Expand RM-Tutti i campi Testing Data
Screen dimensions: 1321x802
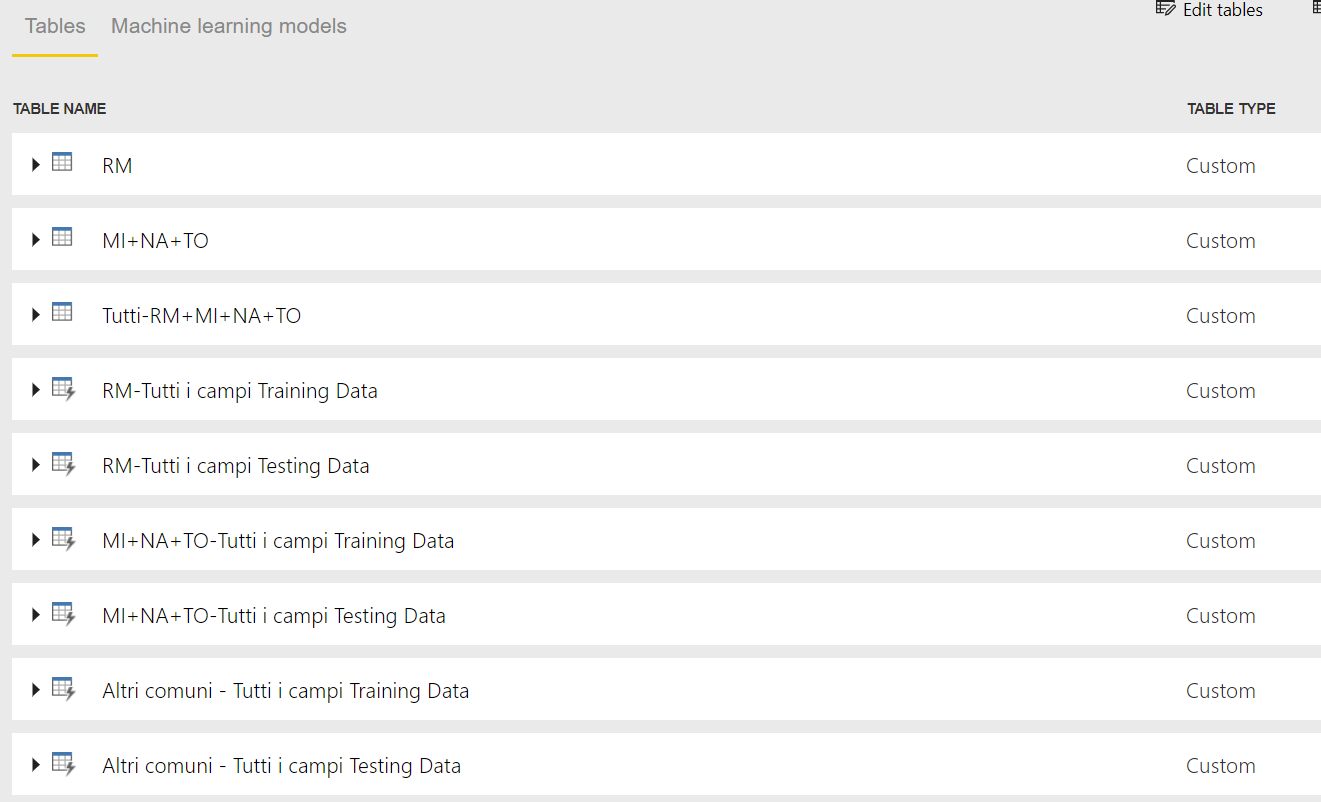(x=36, y=464)
